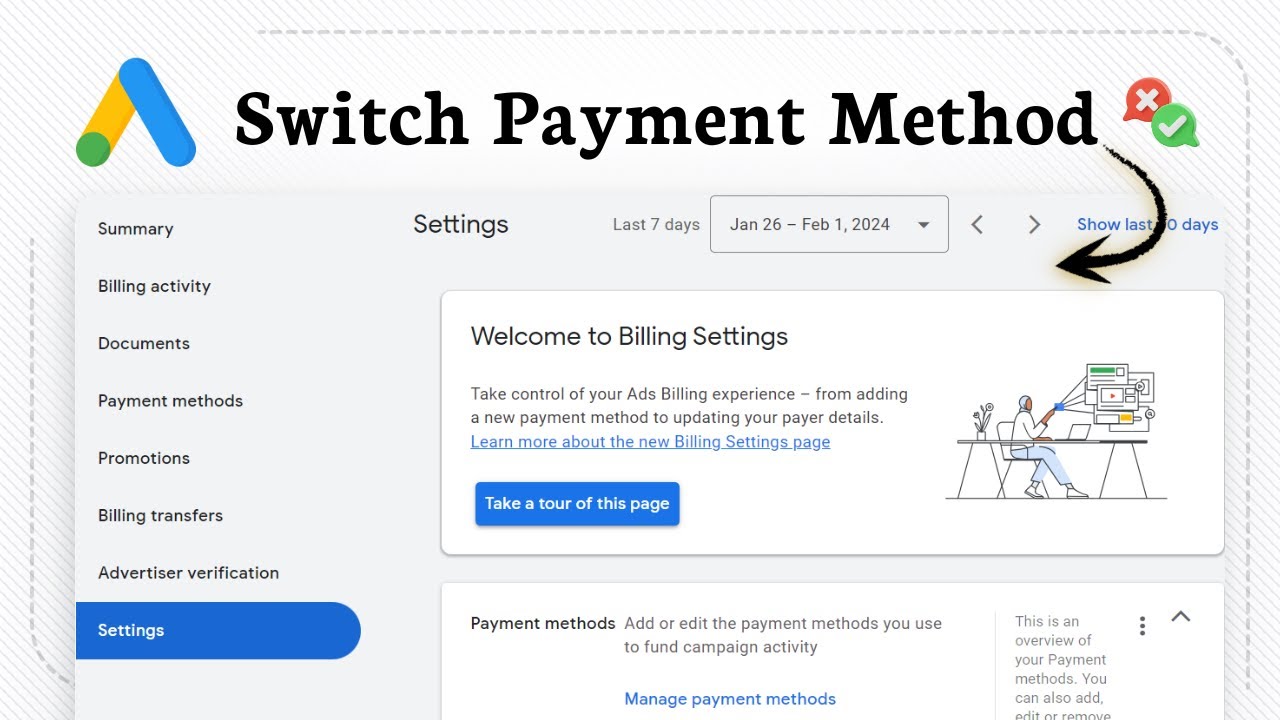The image size is (1280, 720).
Task: Select the highlighted Settings sidebar item
Action: pyautogui.click(x=218, y=630)
